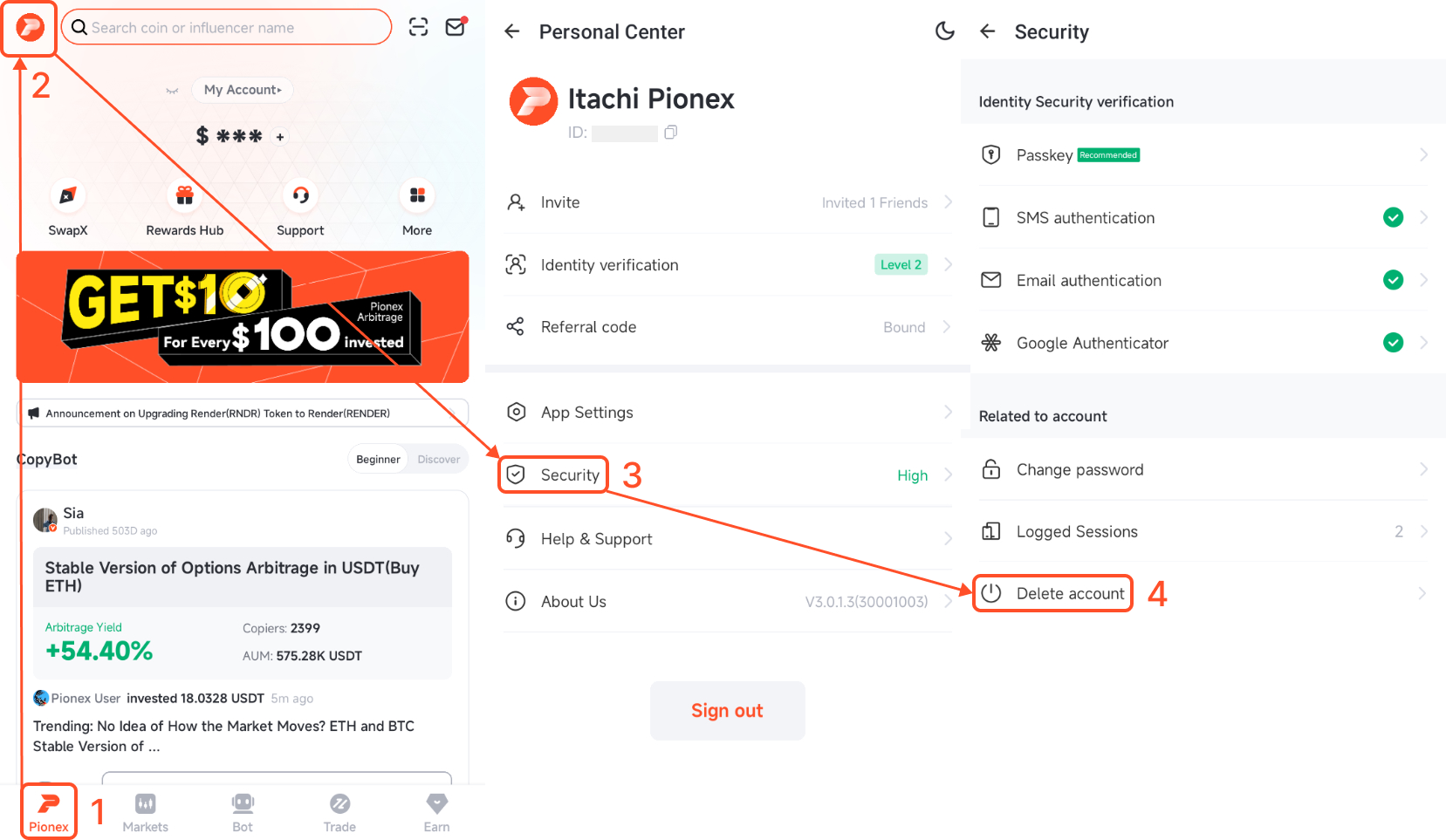Click Email authentication green checkmark
1446x840 pixels.
[x=1394, y=280]
